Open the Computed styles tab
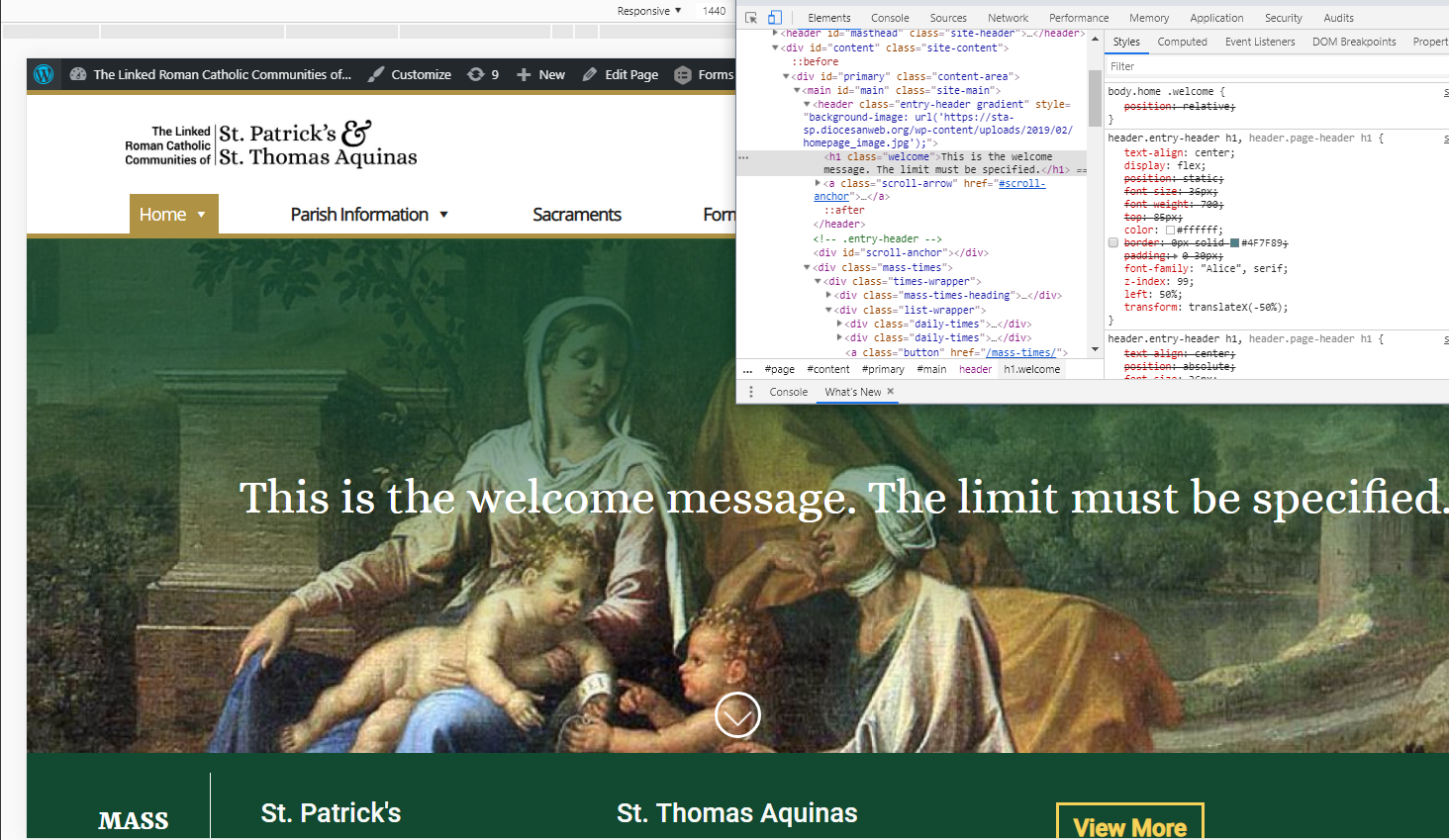Screen dimensions: 1449x840 1182,42
